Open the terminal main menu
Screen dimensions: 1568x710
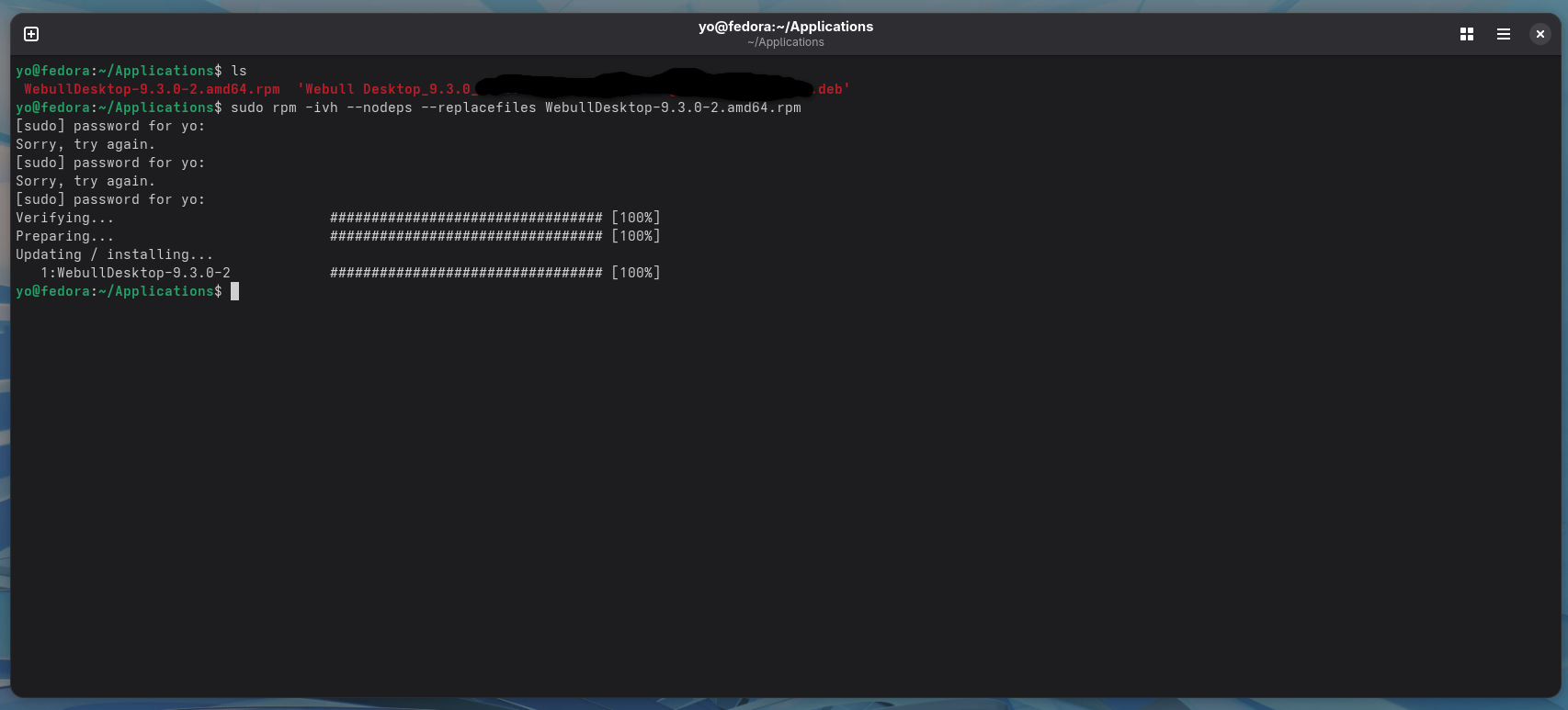1504,34
